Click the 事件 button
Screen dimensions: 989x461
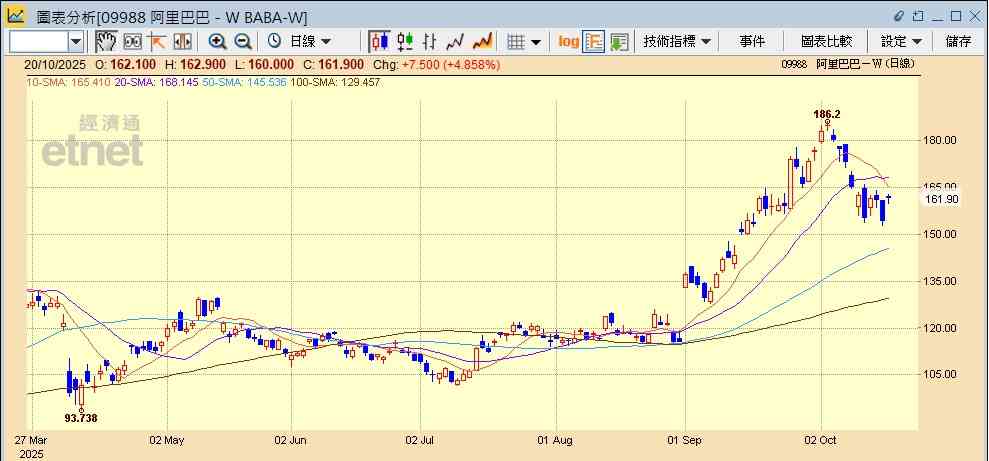752,41
